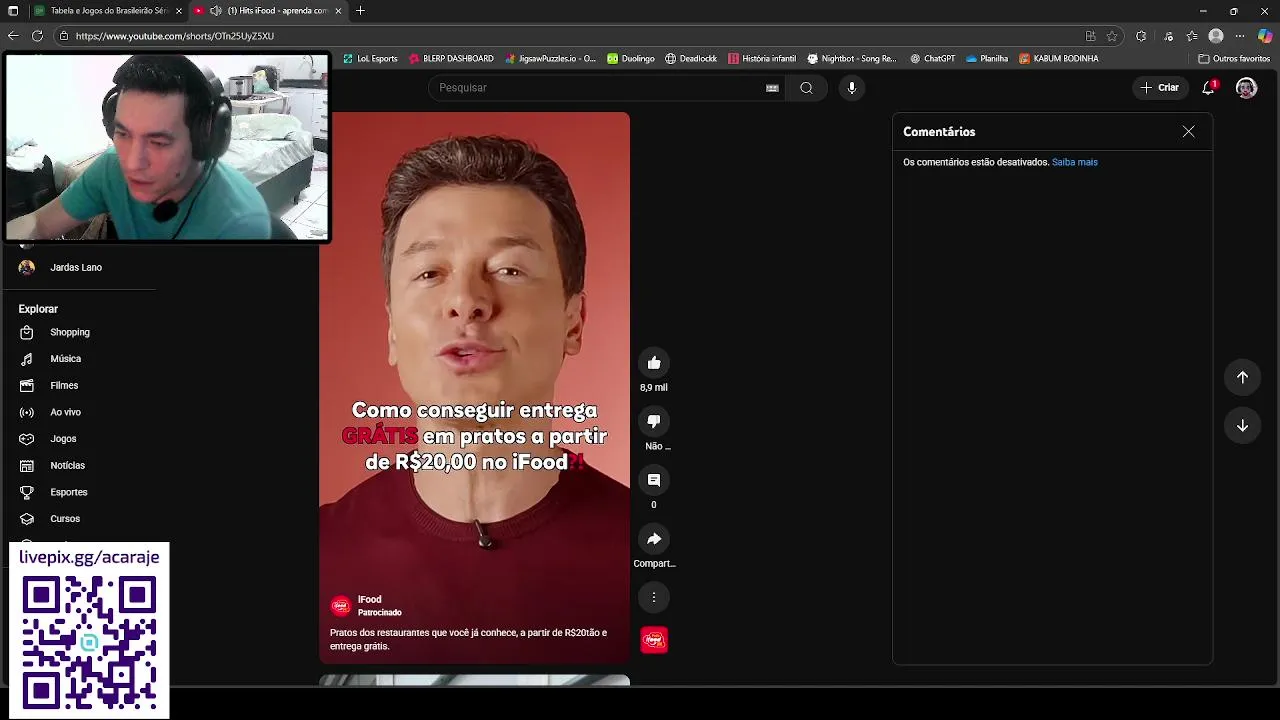Open JigsawPuzzles.io bookmark
The width and height of the screenshot is (1280, 720).
(x=550, y=59)
